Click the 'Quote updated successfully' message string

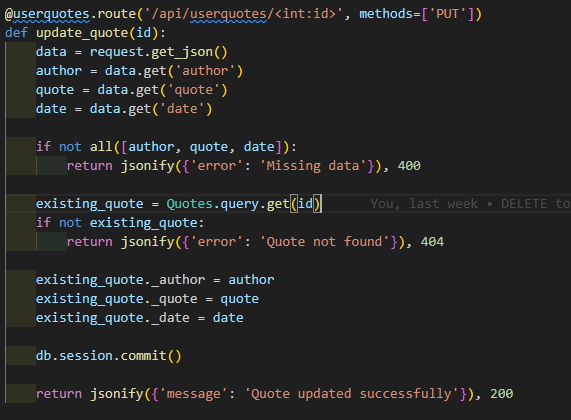click(351, 394)
